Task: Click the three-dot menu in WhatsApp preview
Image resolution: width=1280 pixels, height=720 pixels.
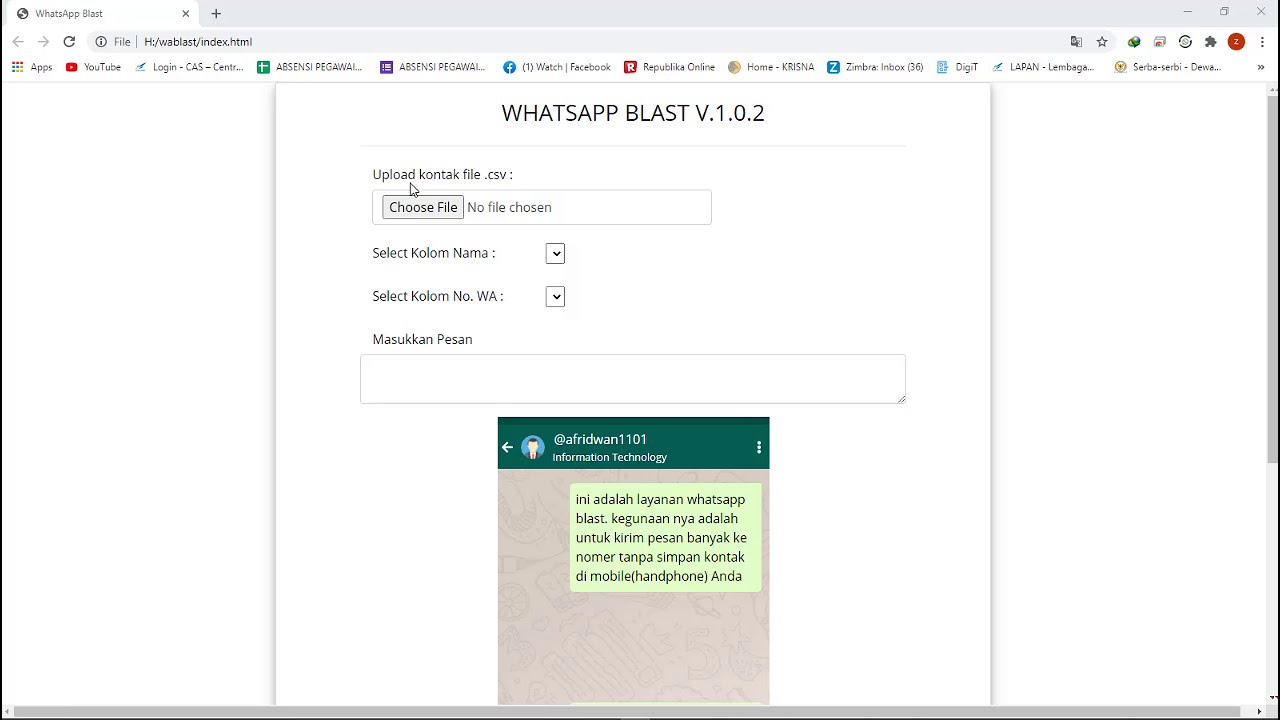Action: pyautogui.click(x=759, y=447)
